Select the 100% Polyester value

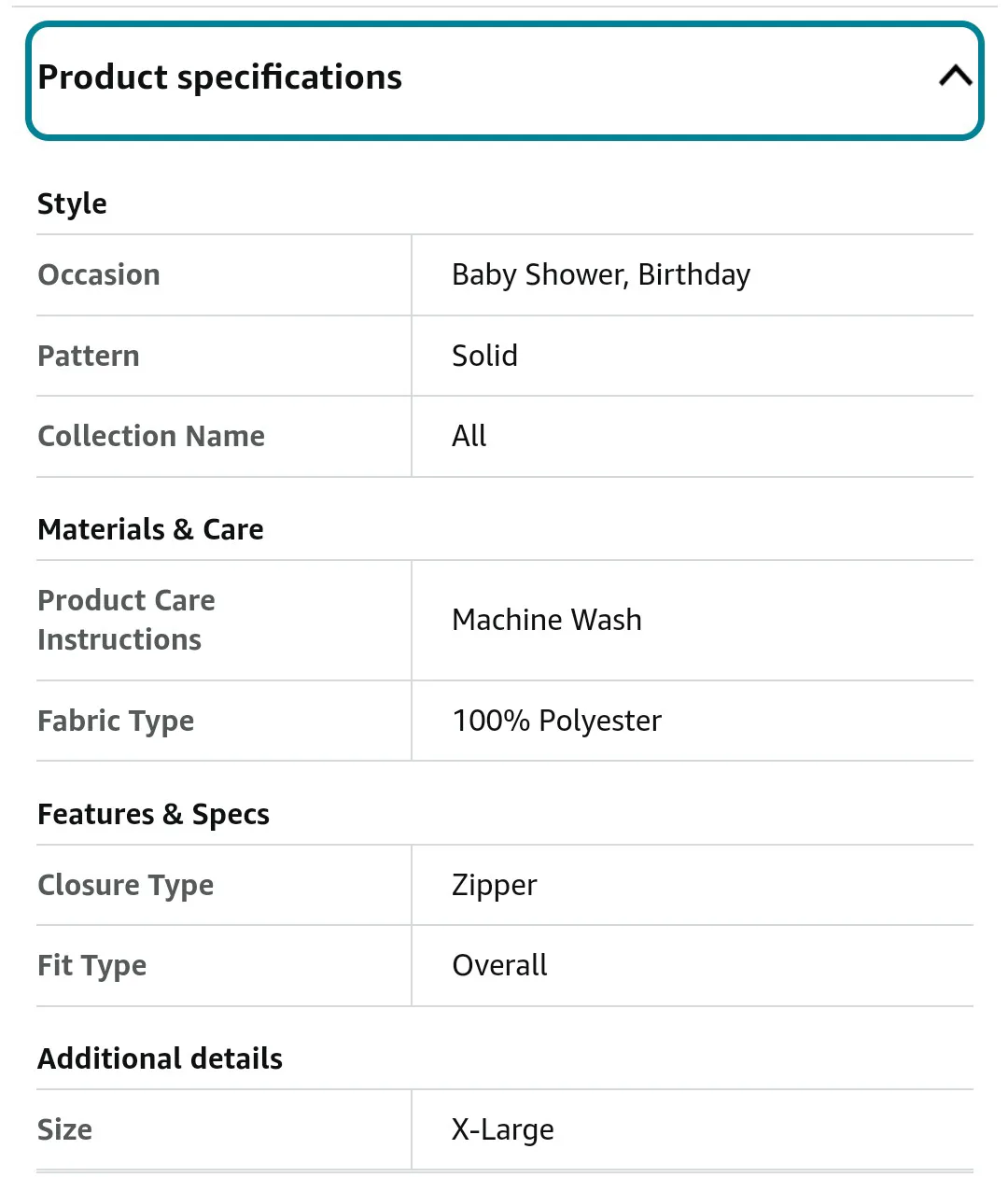[x=556, y=721]
